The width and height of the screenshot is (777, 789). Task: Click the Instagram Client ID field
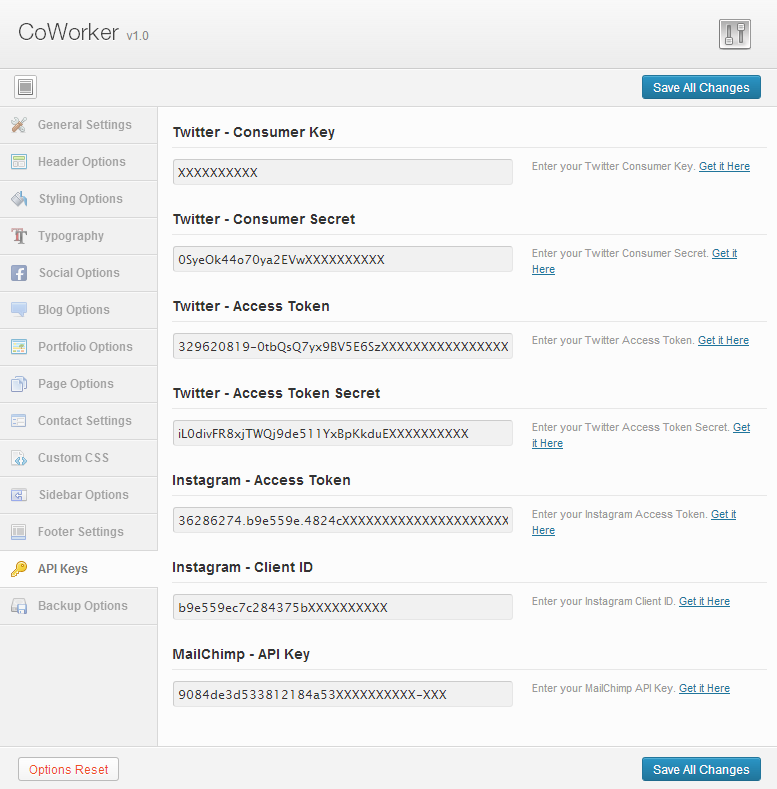[x=343, y=607]
